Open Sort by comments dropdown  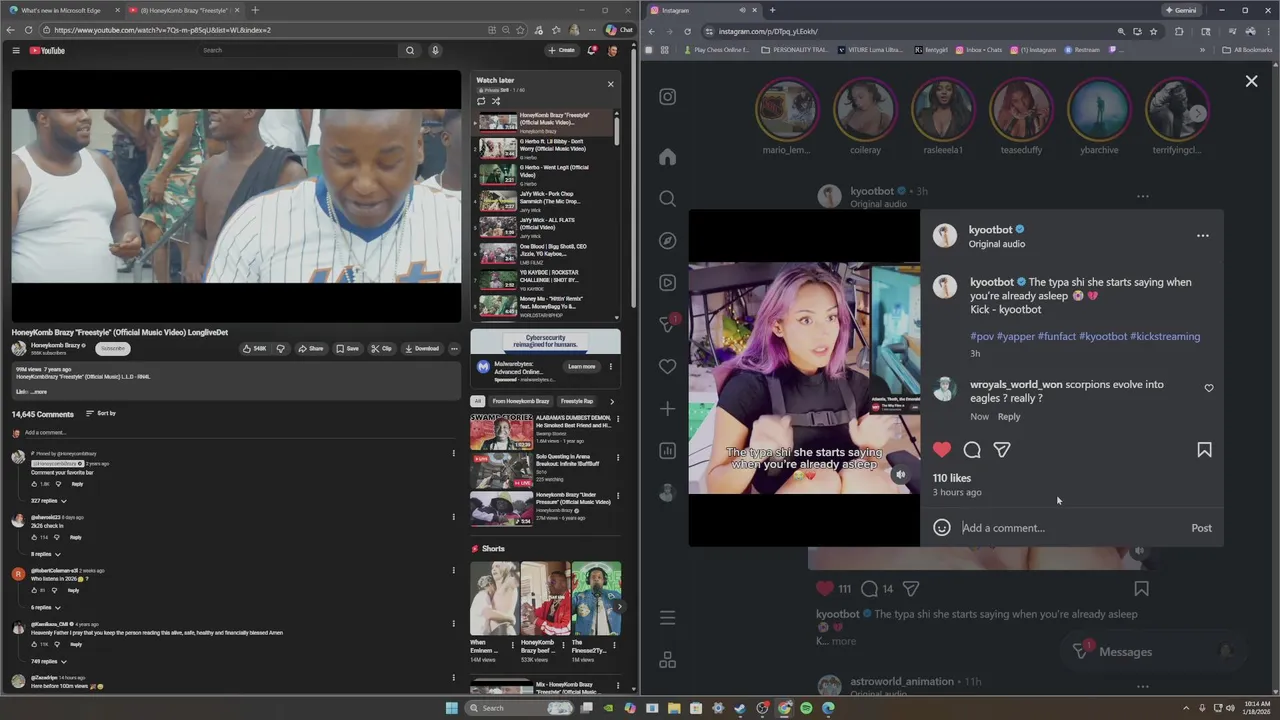(x=100, y=413)
